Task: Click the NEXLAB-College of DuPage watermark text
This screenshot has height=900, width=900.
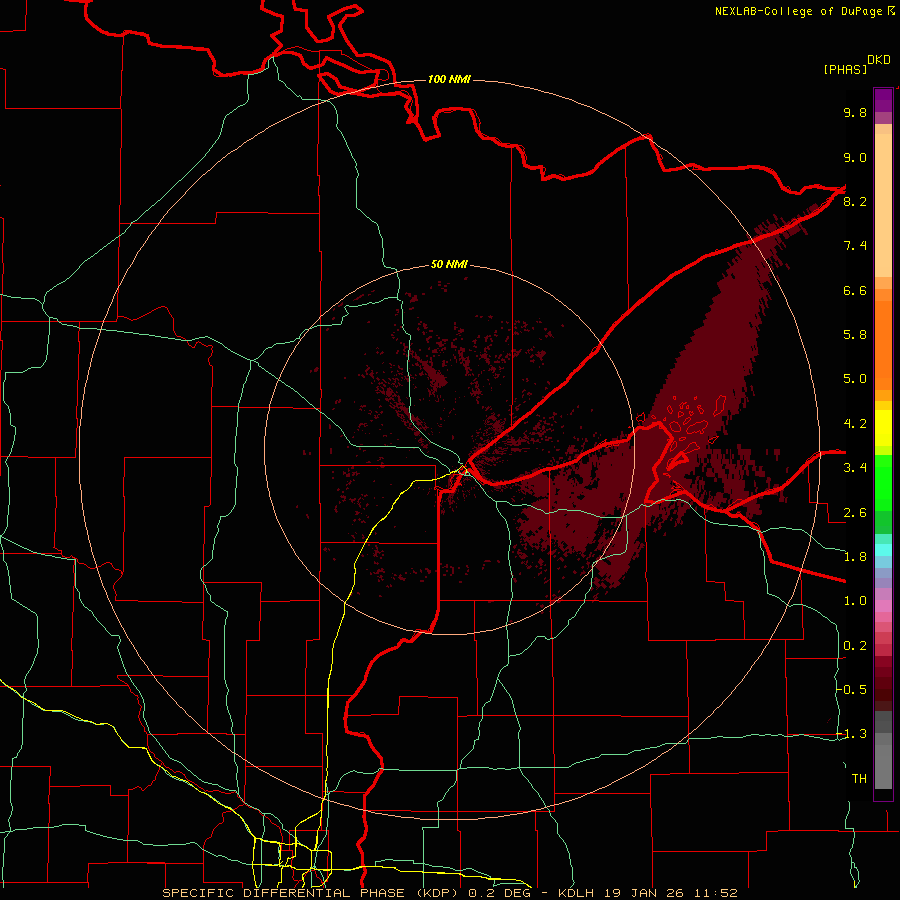Action: (798, 11)
